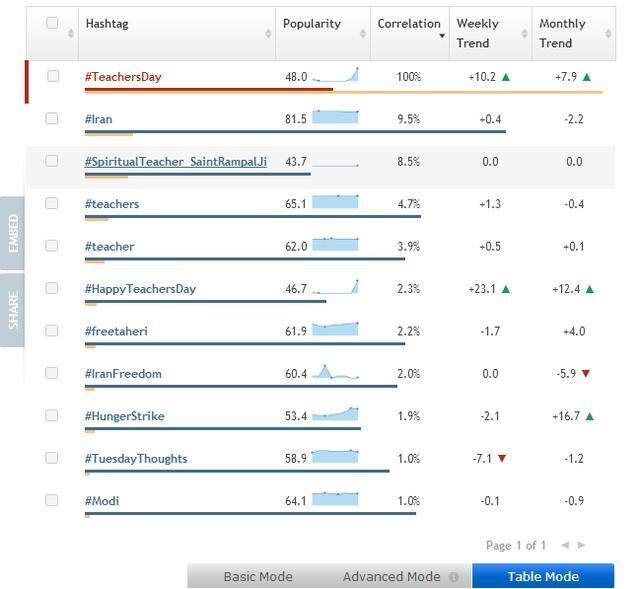Image resolution: width=640 pixels, height=589 pixels.
Task: Click the #IranFreedom popularity sparkline chart
Action: tap(335, 373)
